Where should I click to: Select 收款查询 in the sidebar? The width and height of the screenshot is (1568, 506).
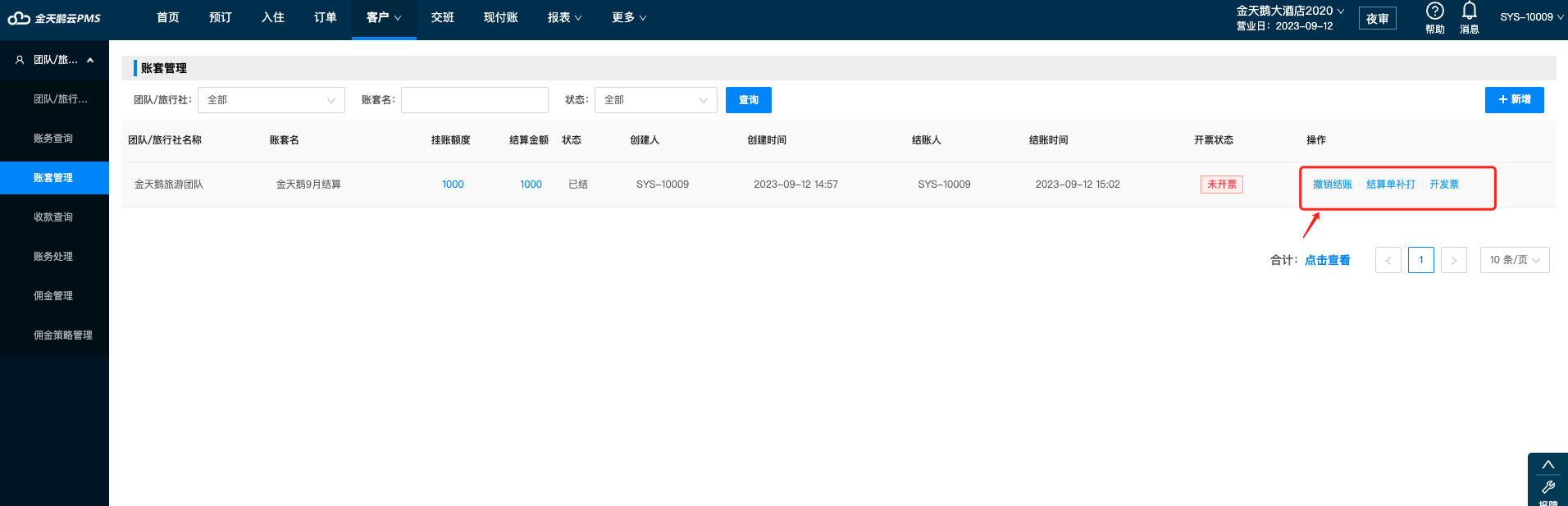[54, 217]
